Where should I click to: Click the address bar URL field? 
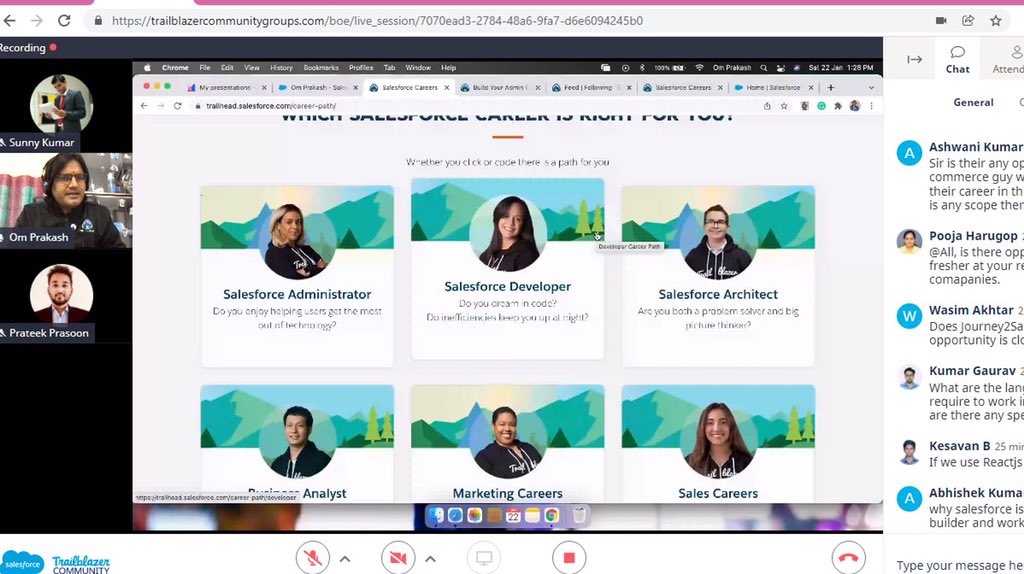coord(377,21)
